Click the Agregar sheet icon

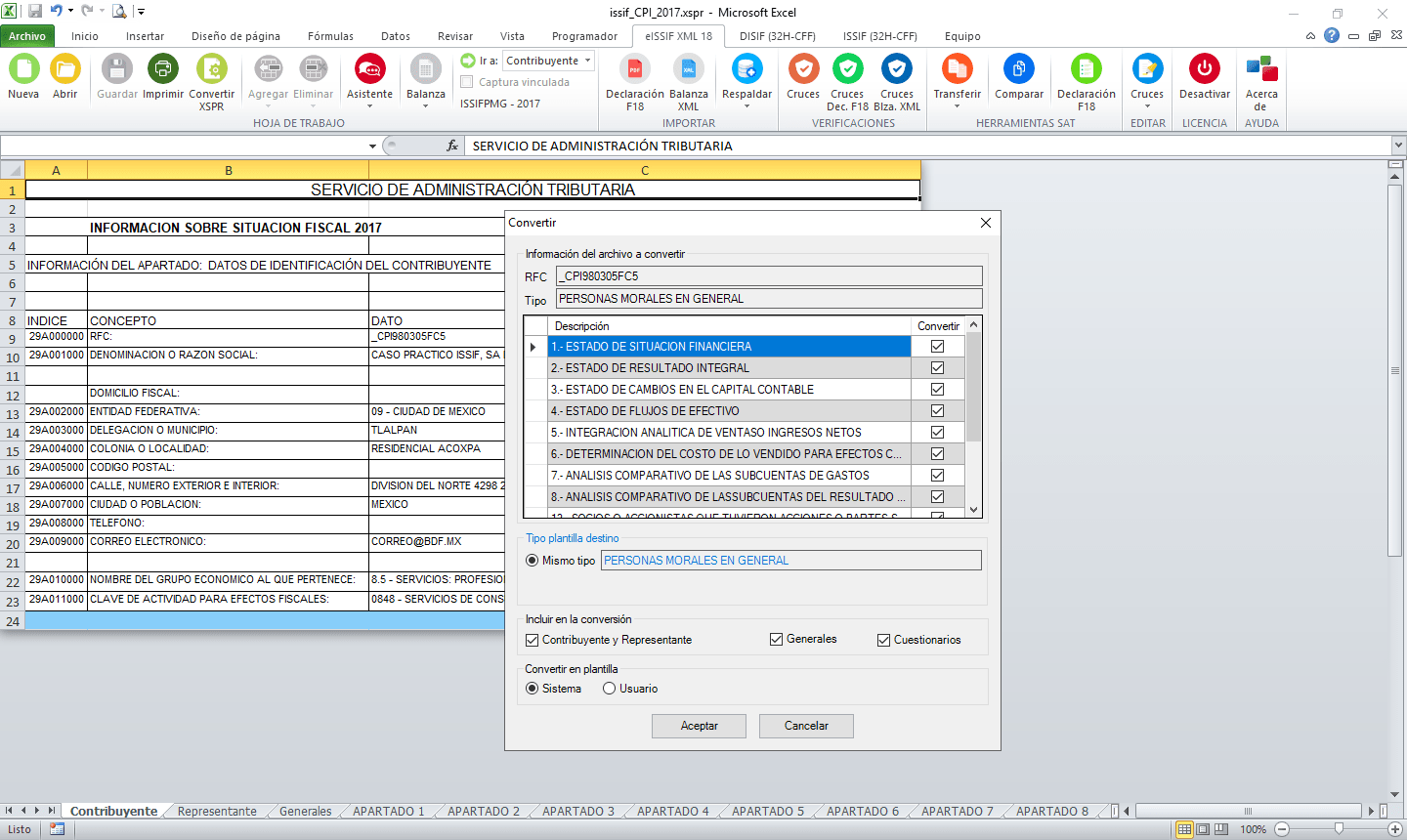click(x=269, y=69)
